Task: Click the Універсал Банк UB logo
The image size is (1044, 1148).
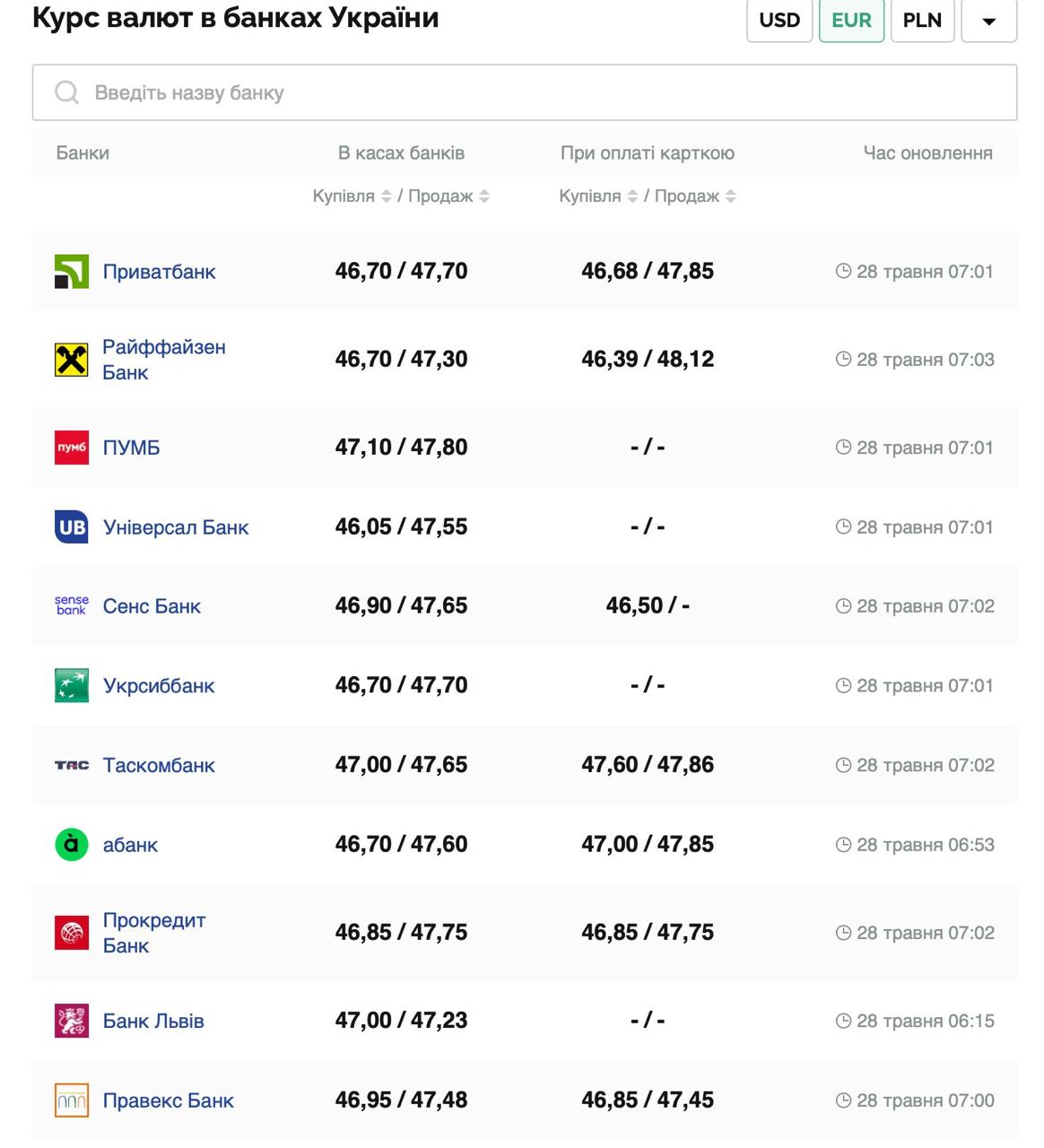Action: [x=72, y=527]
